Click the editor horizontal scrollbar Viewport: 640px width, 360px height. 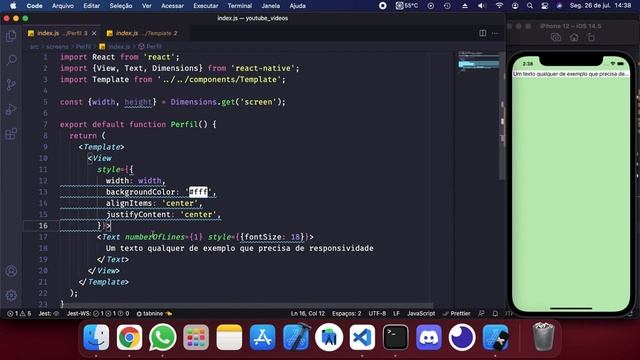tap(247, 305)
